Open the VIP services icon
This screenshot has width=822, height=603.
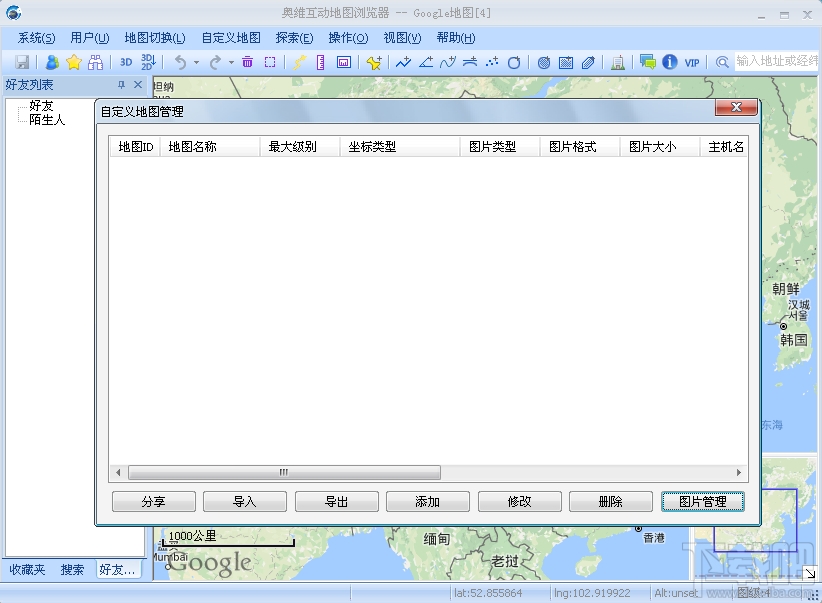coord(691,62)
